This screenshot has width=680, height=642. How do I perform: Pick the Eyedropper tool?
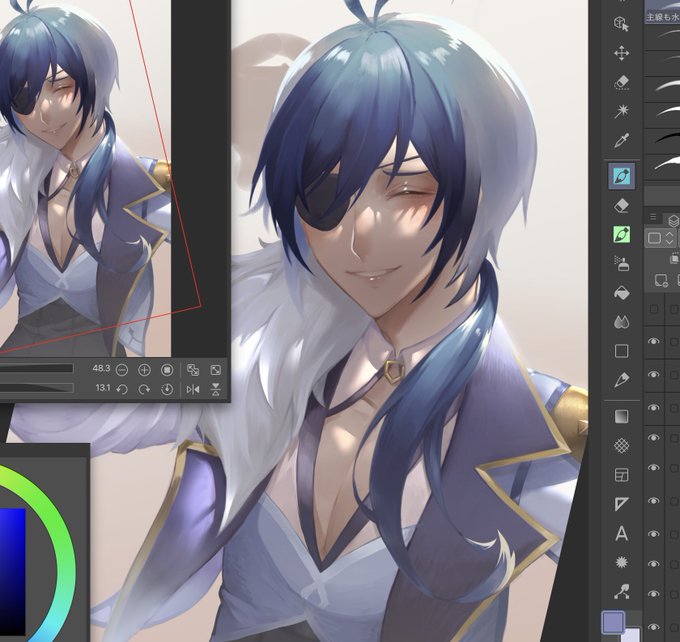[621, 141]
